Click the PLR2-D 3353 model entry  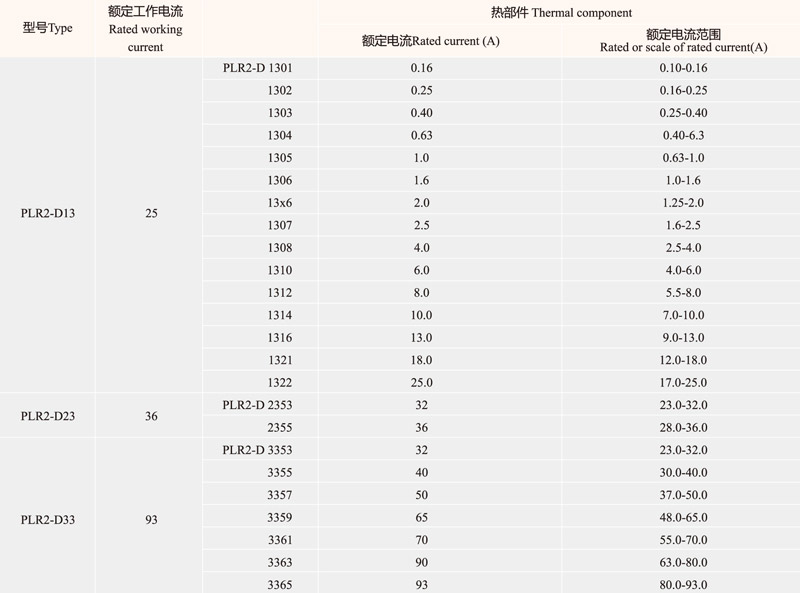tap(256, 449)
